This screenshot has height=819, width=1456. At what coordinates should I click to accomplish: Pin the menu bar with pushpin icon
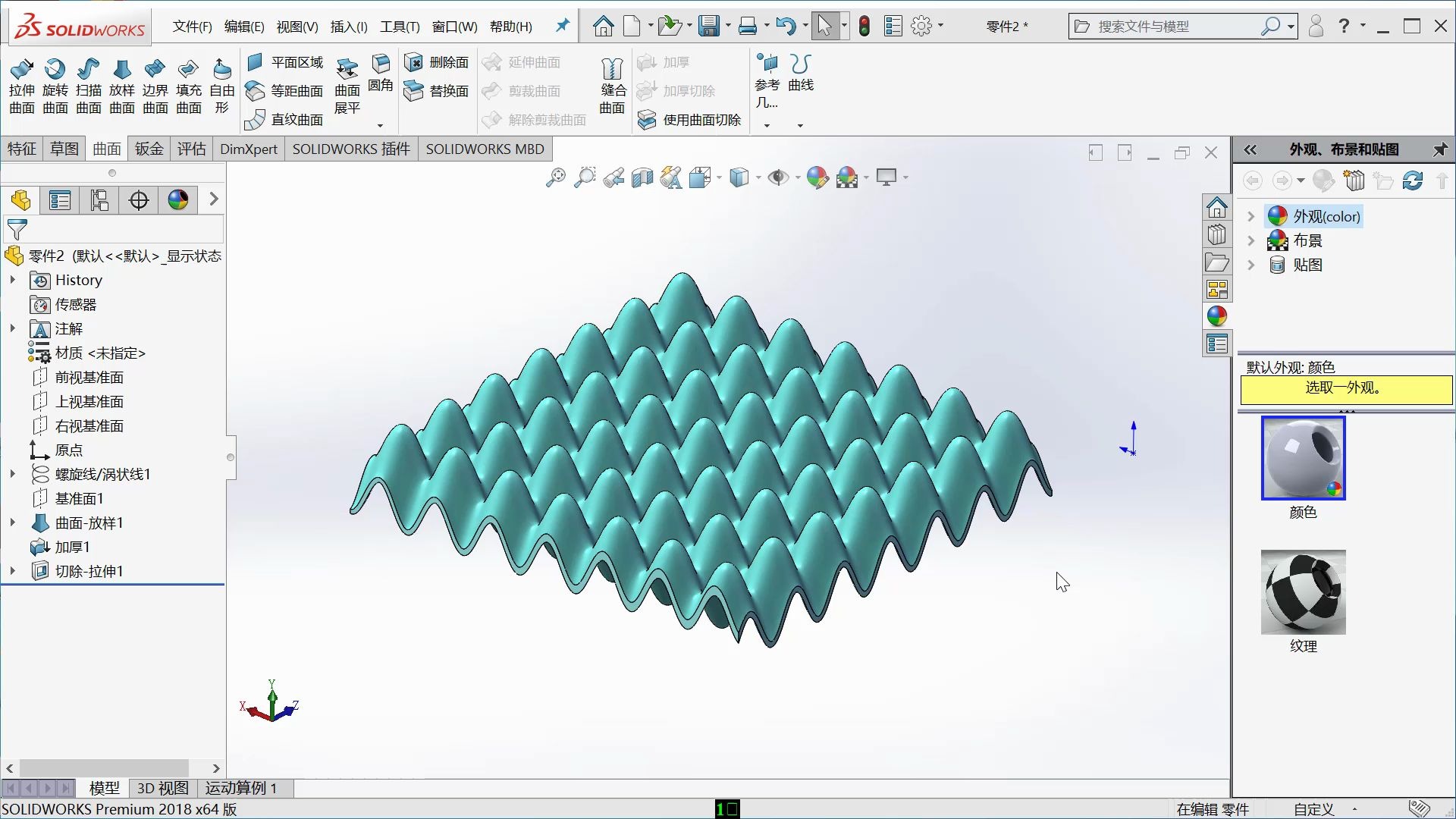pyautogui.click(x=562, y=26)
